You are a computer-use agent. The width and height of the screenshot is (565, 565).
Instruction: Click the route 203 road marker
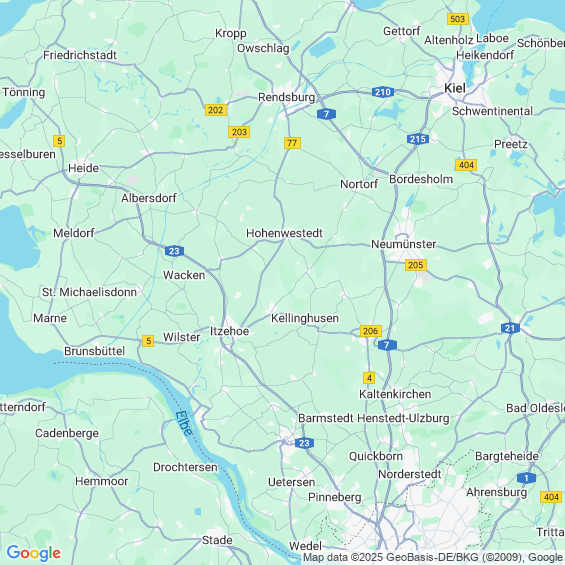point(239,132)
